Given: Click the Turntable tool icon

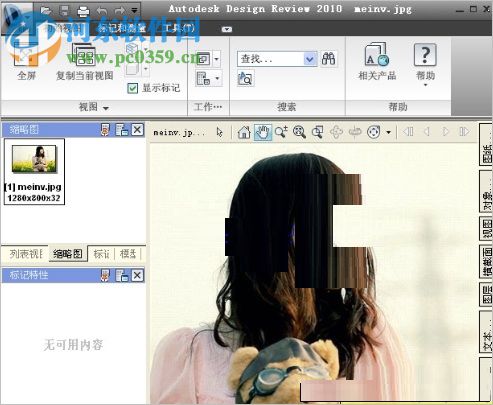Looking at the screenshot, I should pos(355,132).
